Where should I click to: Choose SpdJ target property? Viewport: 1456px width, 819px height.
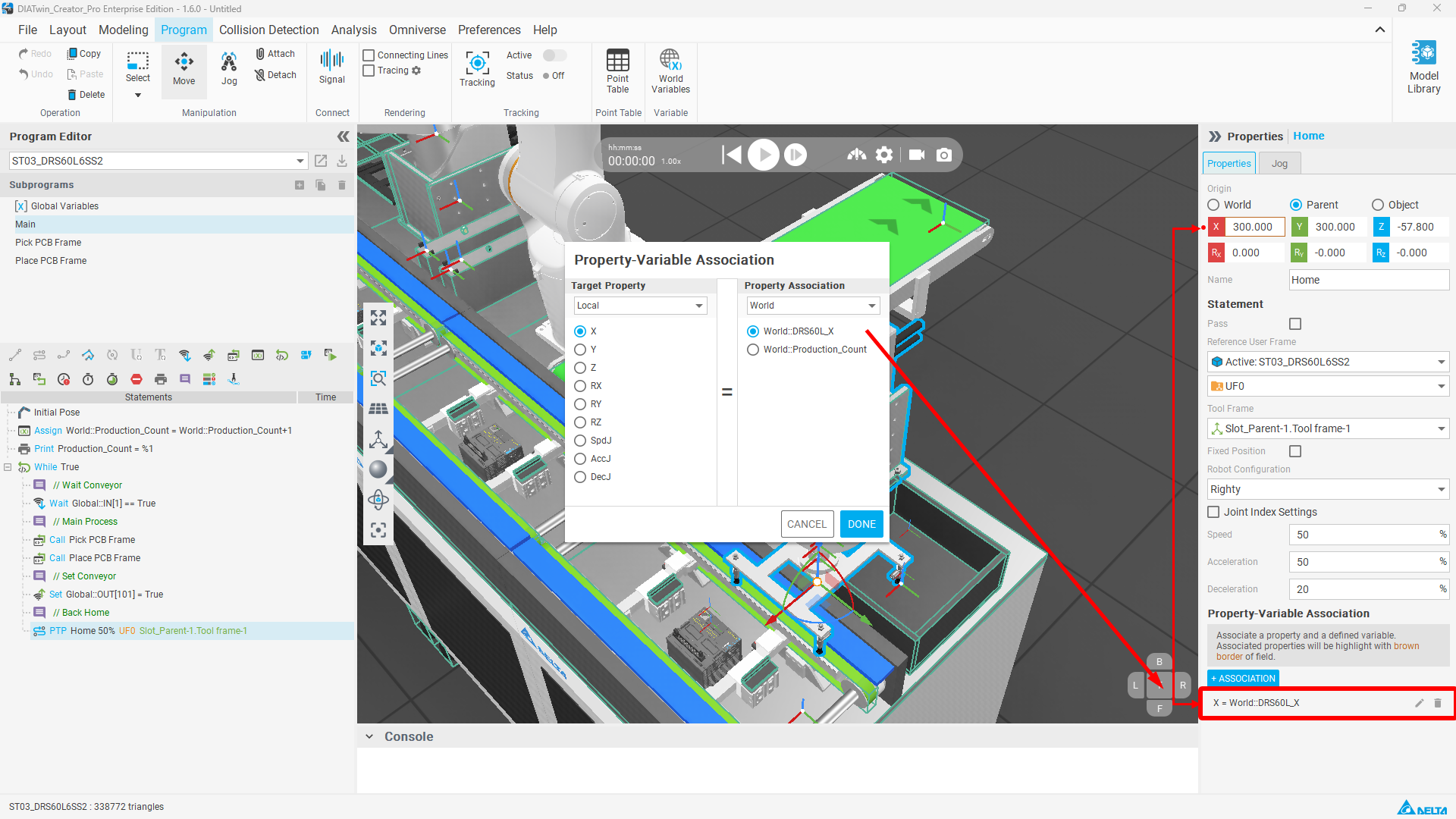[x=580, y=441]
